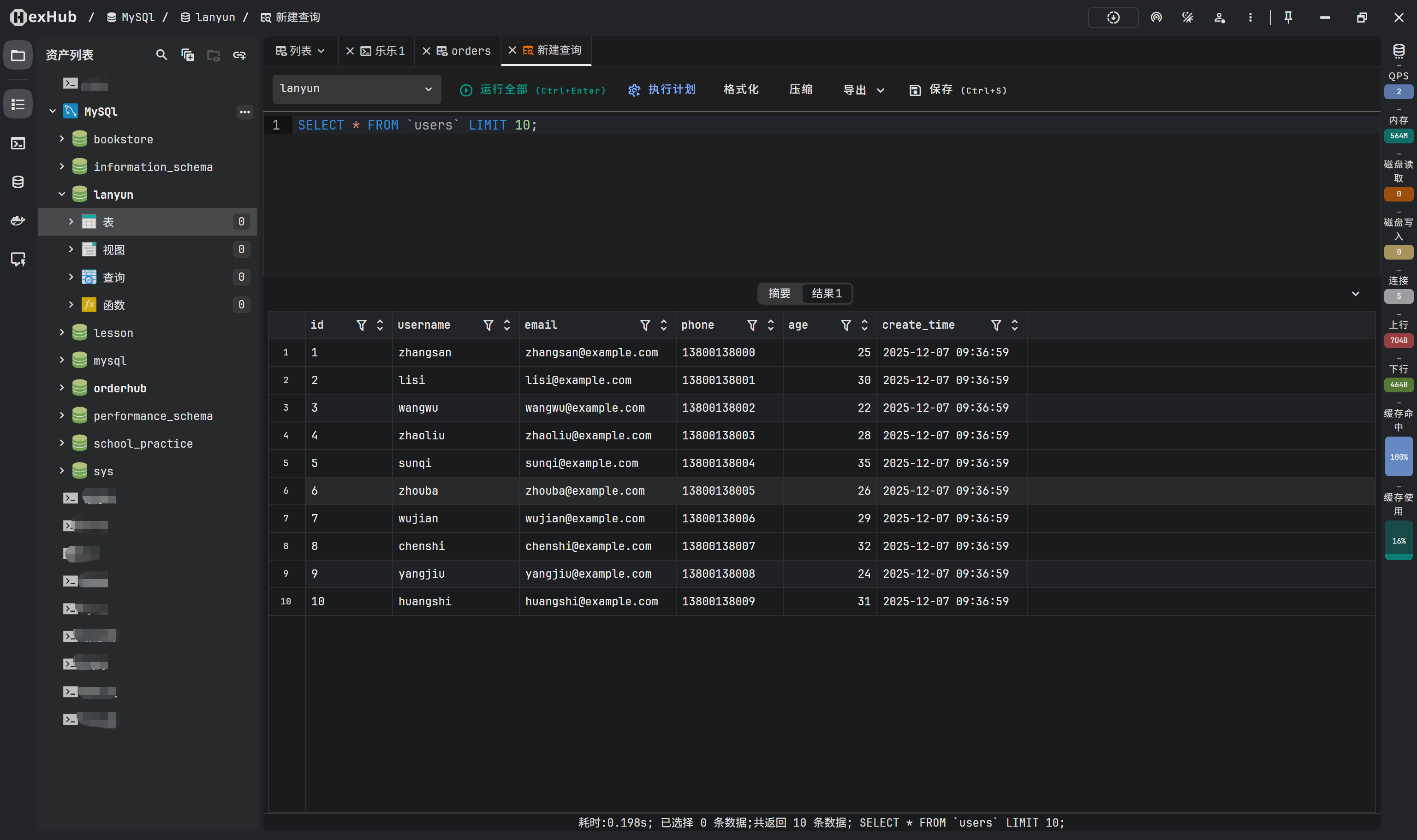The width and height of the screenshot is (1417, 840).
Task: Click the filter icon on email column
Action: click(645, 325)
